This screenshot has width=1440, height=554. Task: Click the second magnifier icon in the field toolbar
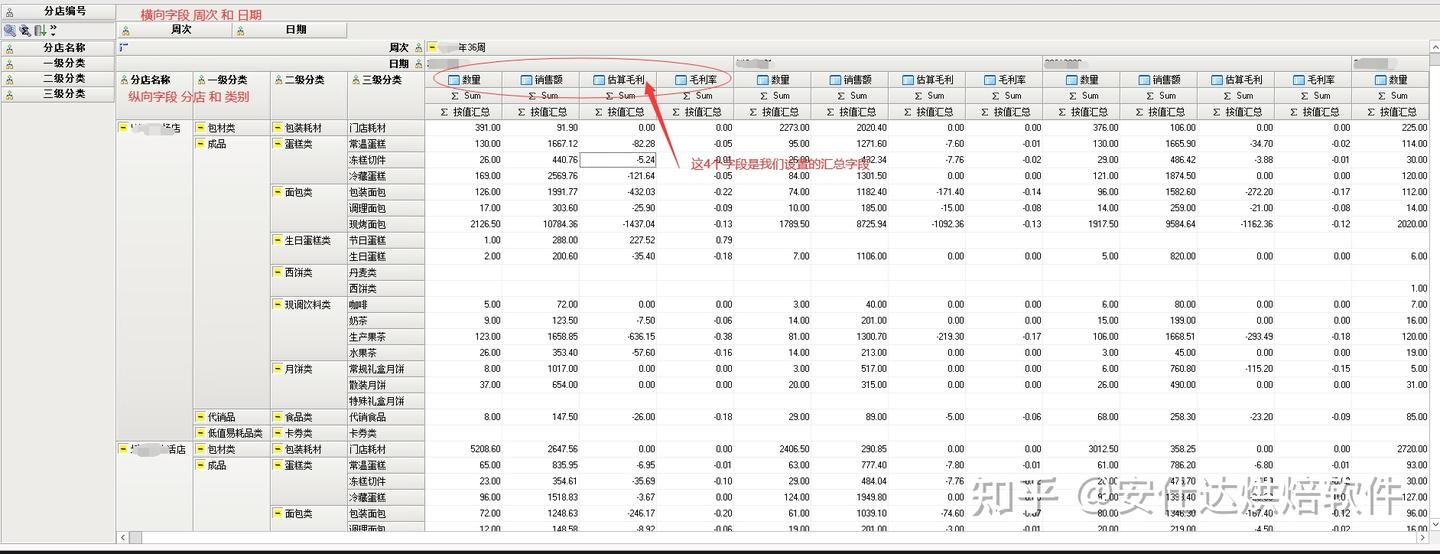(x=24, y=31)
